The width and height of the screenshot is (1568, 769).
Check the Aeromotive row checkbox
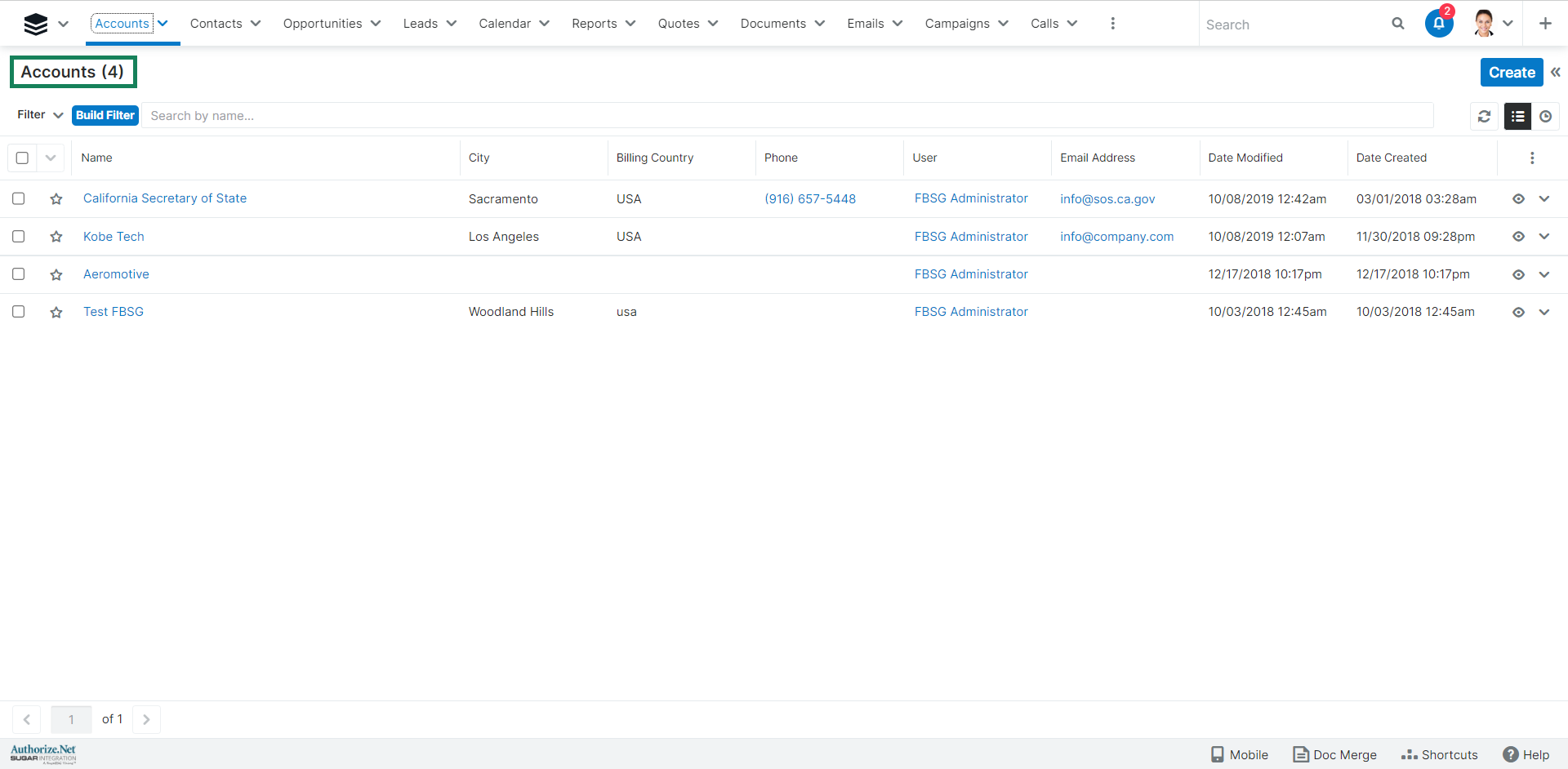pyautogui.click(x=19, y=274)
